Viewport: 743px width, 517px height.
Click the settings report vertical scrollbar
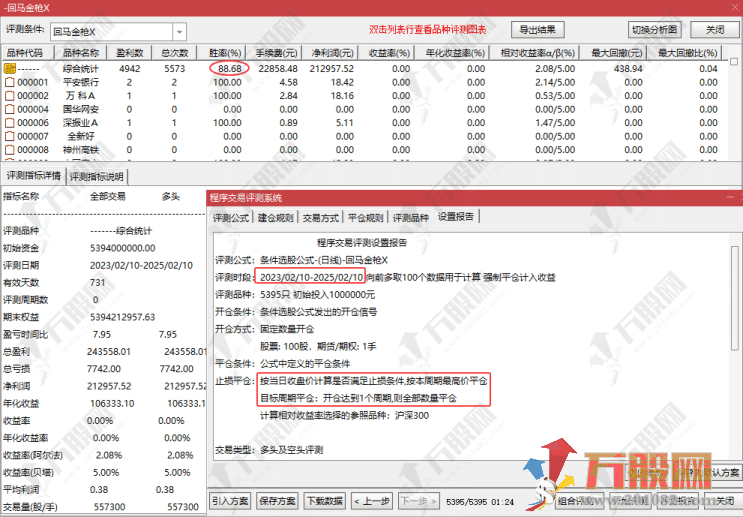click(734, 298)
